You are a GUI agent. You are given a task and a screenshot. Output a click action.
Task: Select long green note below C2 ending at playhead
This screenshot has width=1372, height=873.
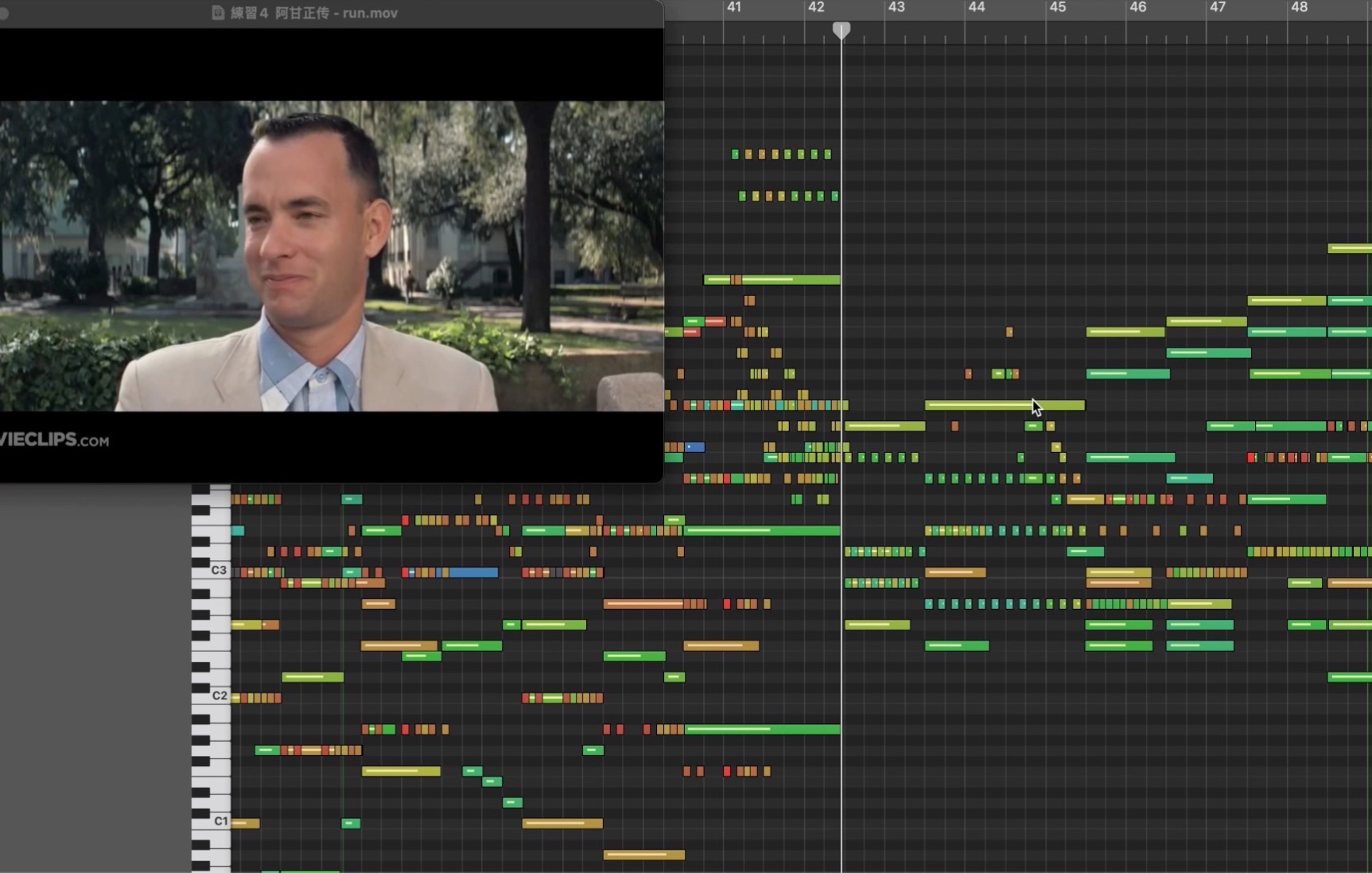click(x=763, y=729)
